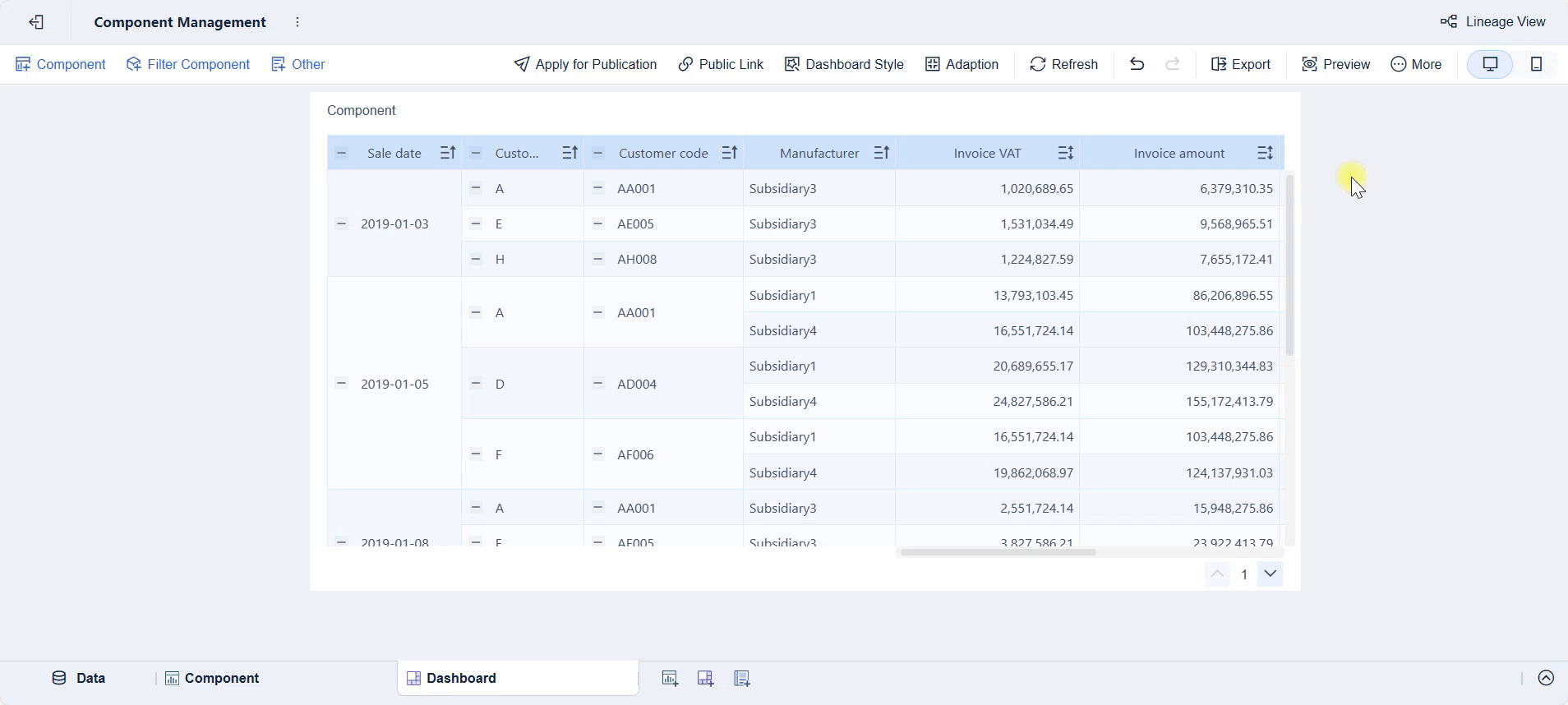Click the add component icon next to Dashboard tab
This screenshot has width=1568, height=705.
[670, 678]
